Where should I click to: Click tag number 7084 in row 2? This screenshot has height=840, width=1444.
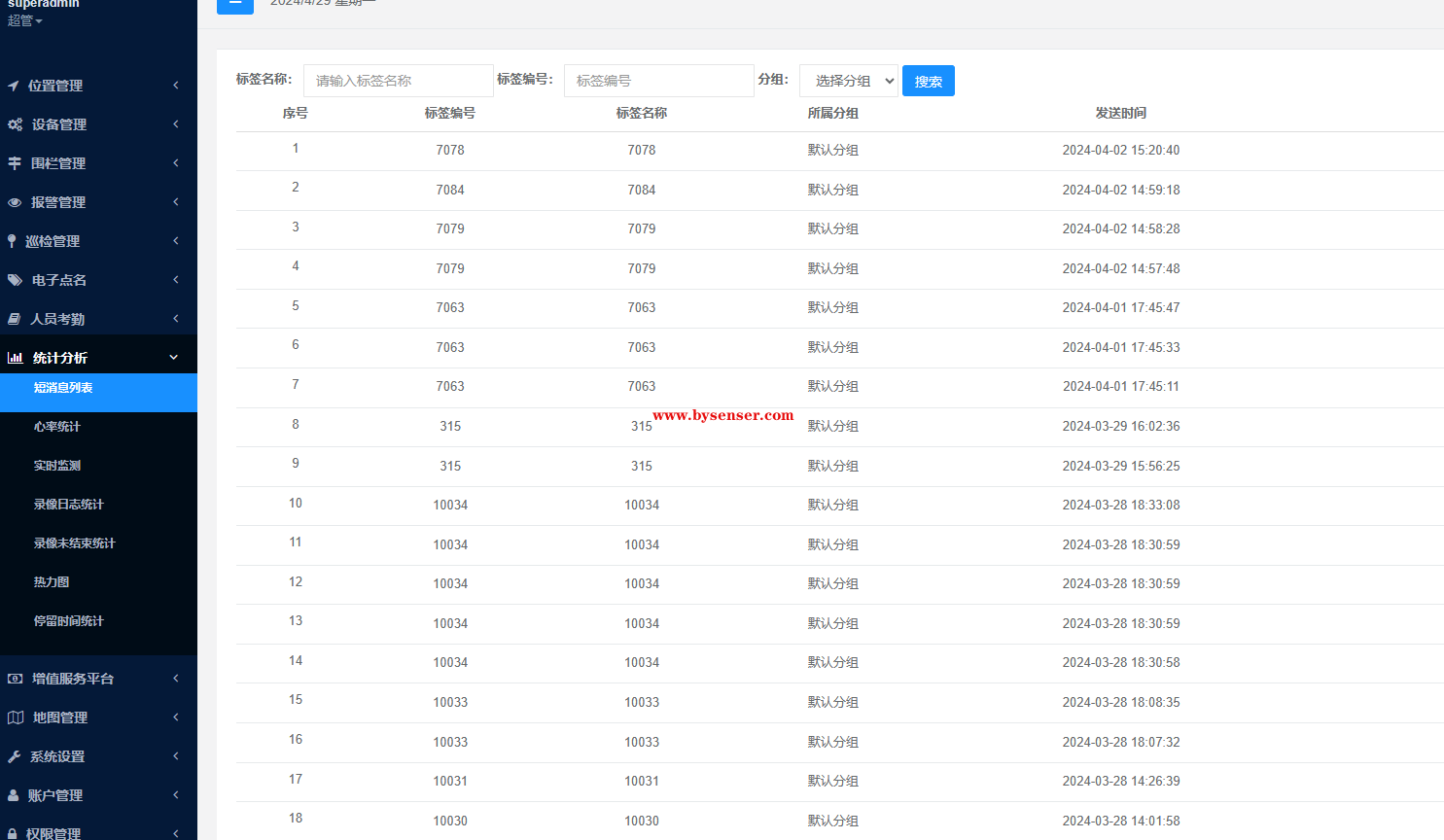tap(450, 190)
